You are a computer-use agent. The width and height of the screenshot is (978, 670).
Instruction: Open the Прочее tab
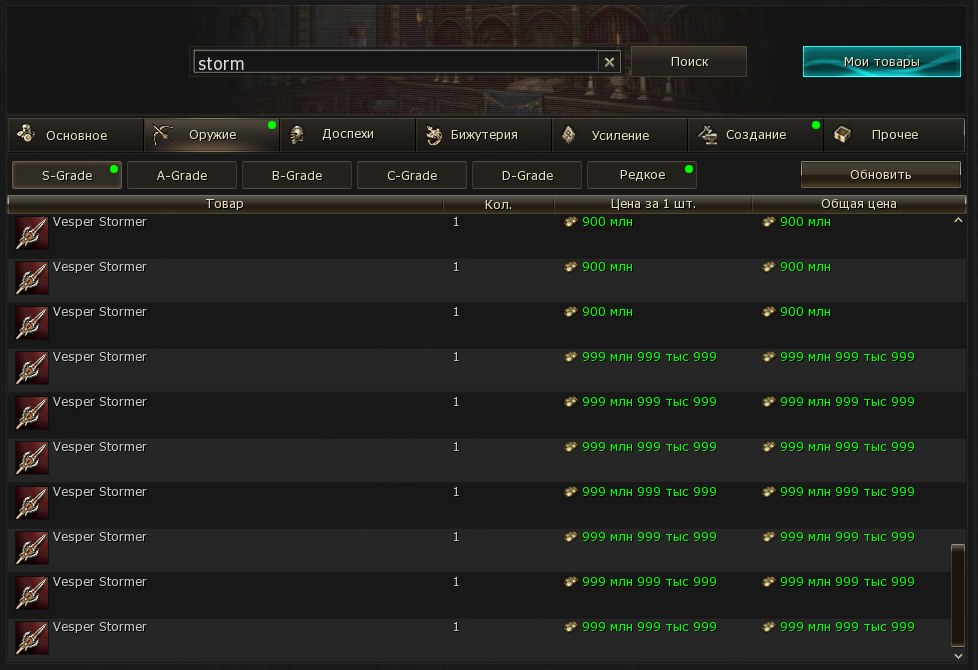[894, 134]
